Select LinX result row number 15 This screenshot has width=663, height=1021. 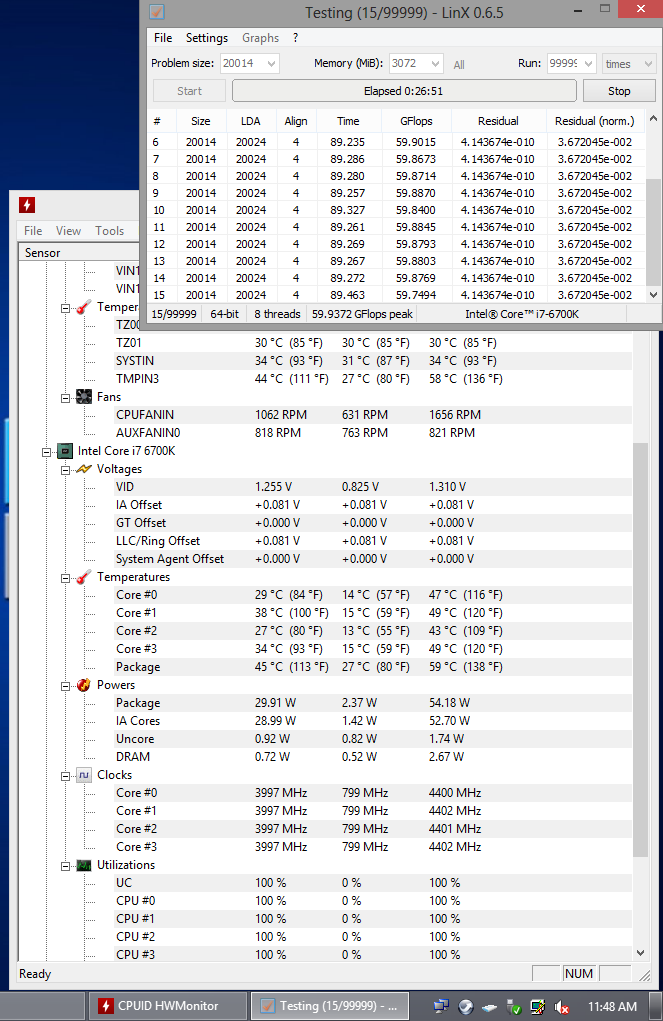tap(397, 295)
